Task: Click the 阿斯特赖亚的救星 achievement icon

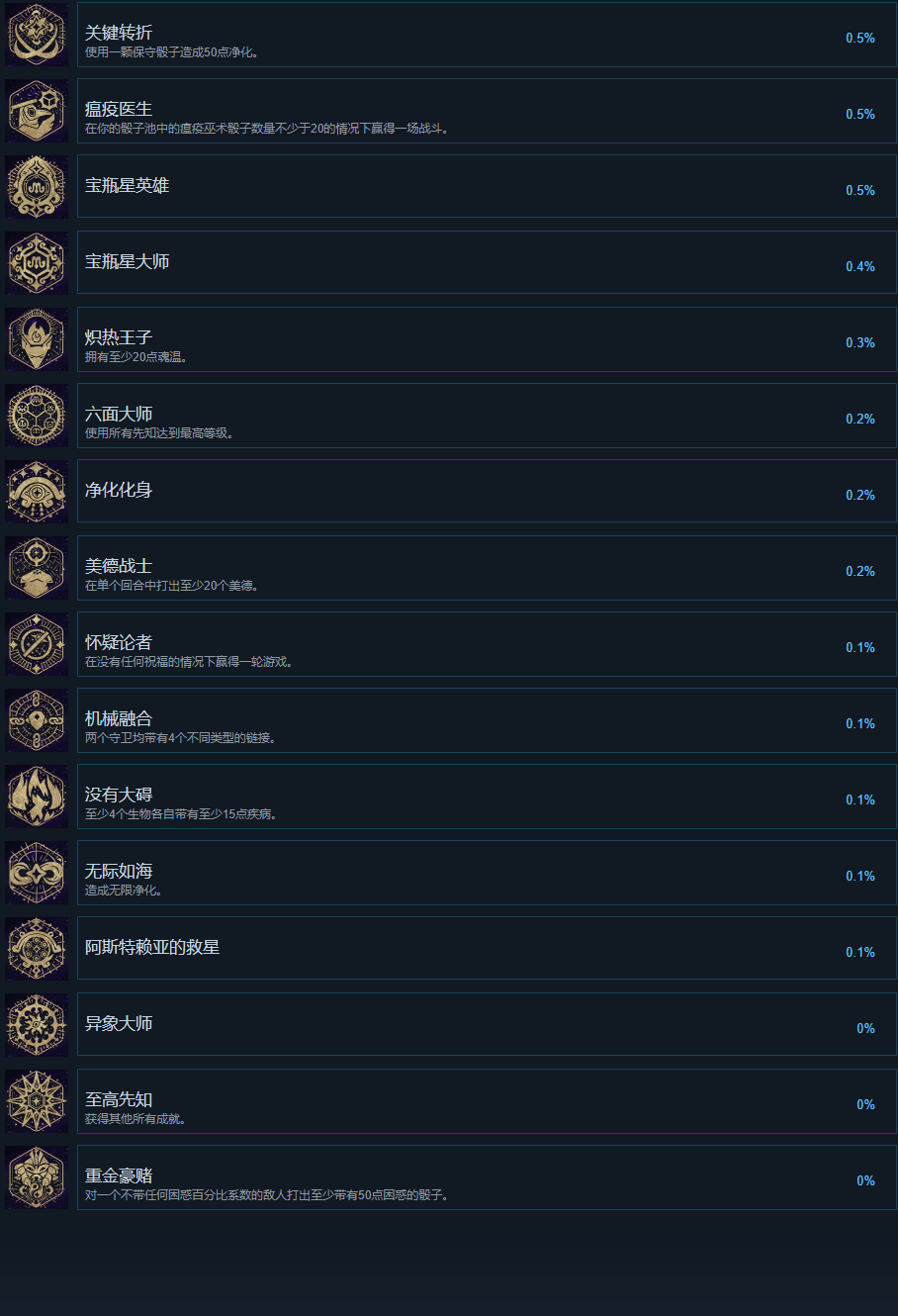Action: point(38,949)
